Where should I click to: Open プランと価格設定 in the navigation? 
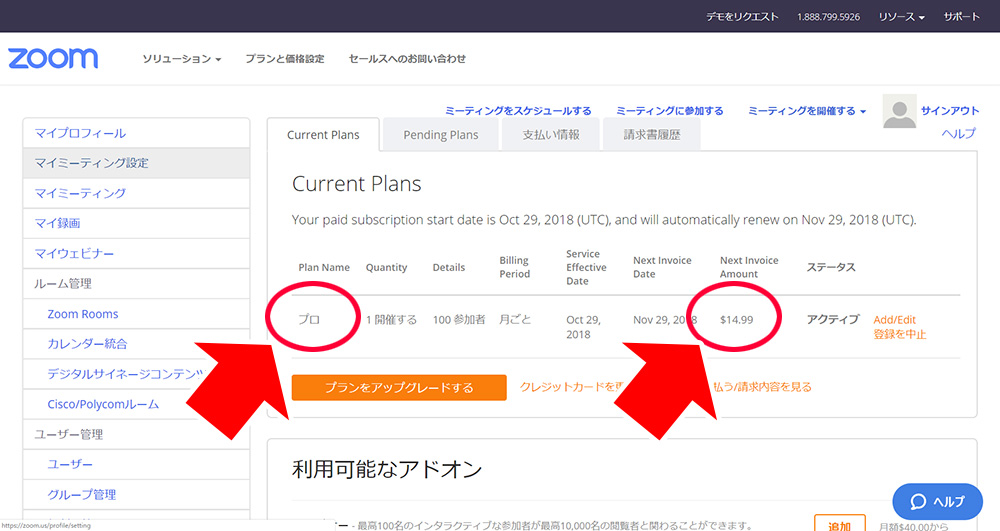[285, 59]
